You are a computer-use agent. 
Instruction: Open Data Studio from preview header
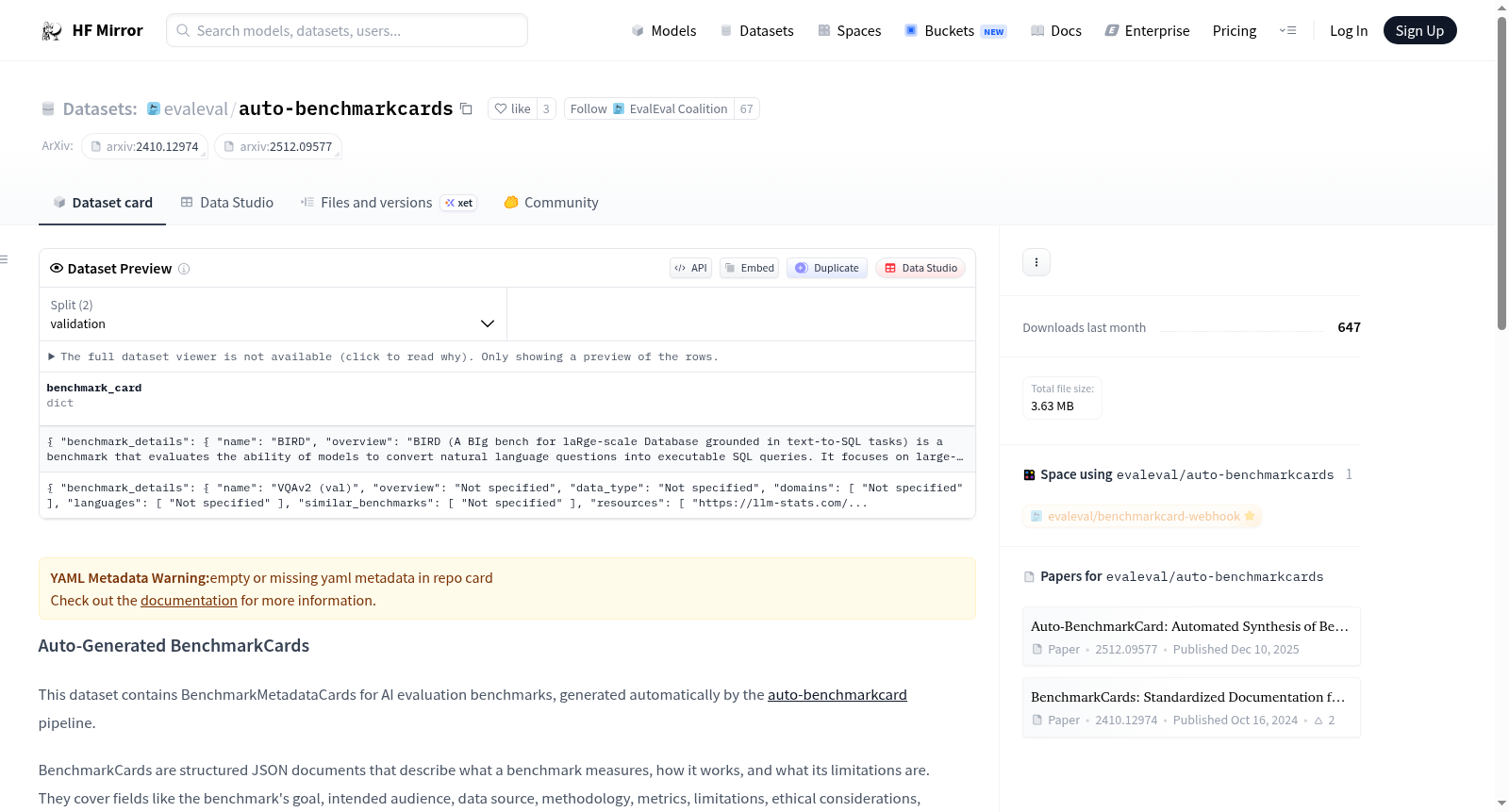pyautogui.click(x=920, y=268)
